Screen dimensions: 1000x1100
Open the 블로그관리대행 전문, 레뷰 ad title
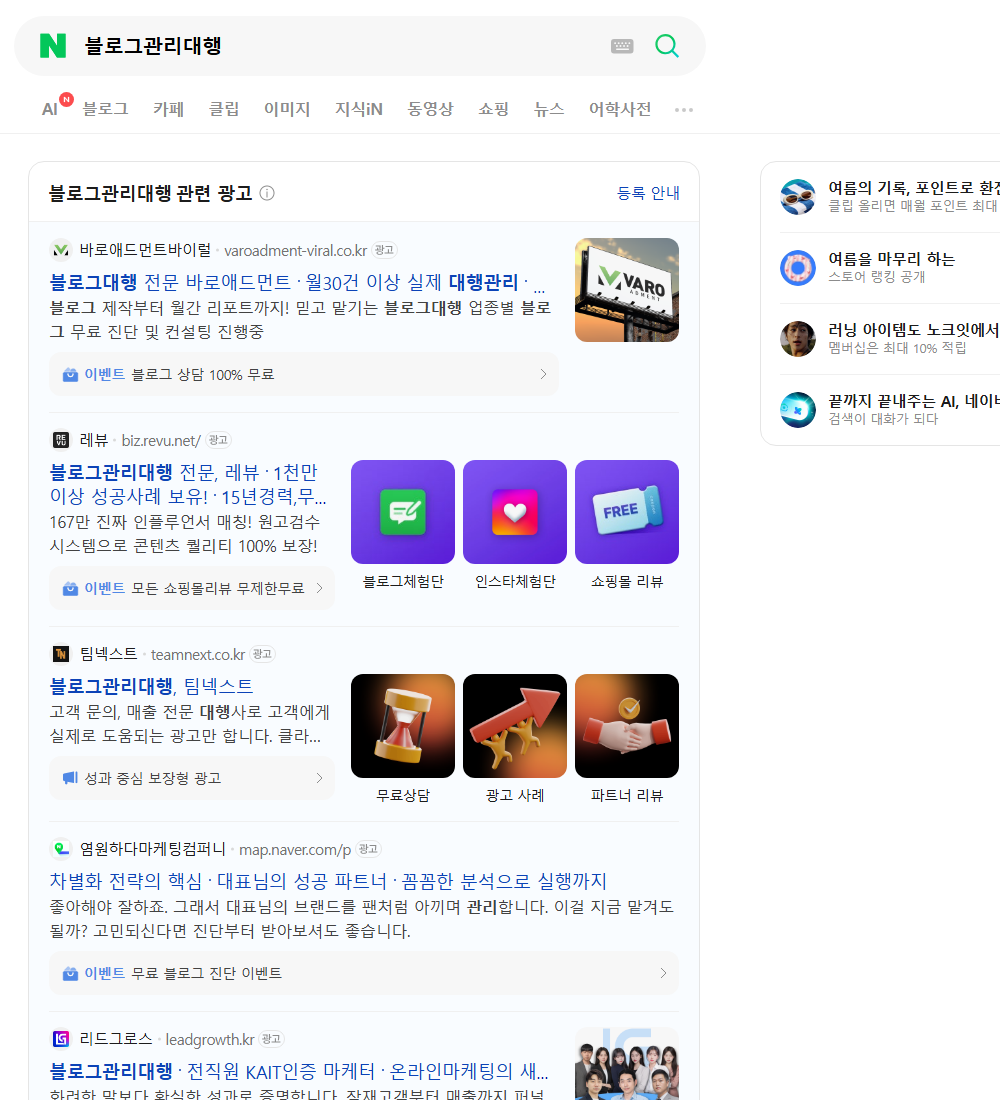tap(188, 483)
